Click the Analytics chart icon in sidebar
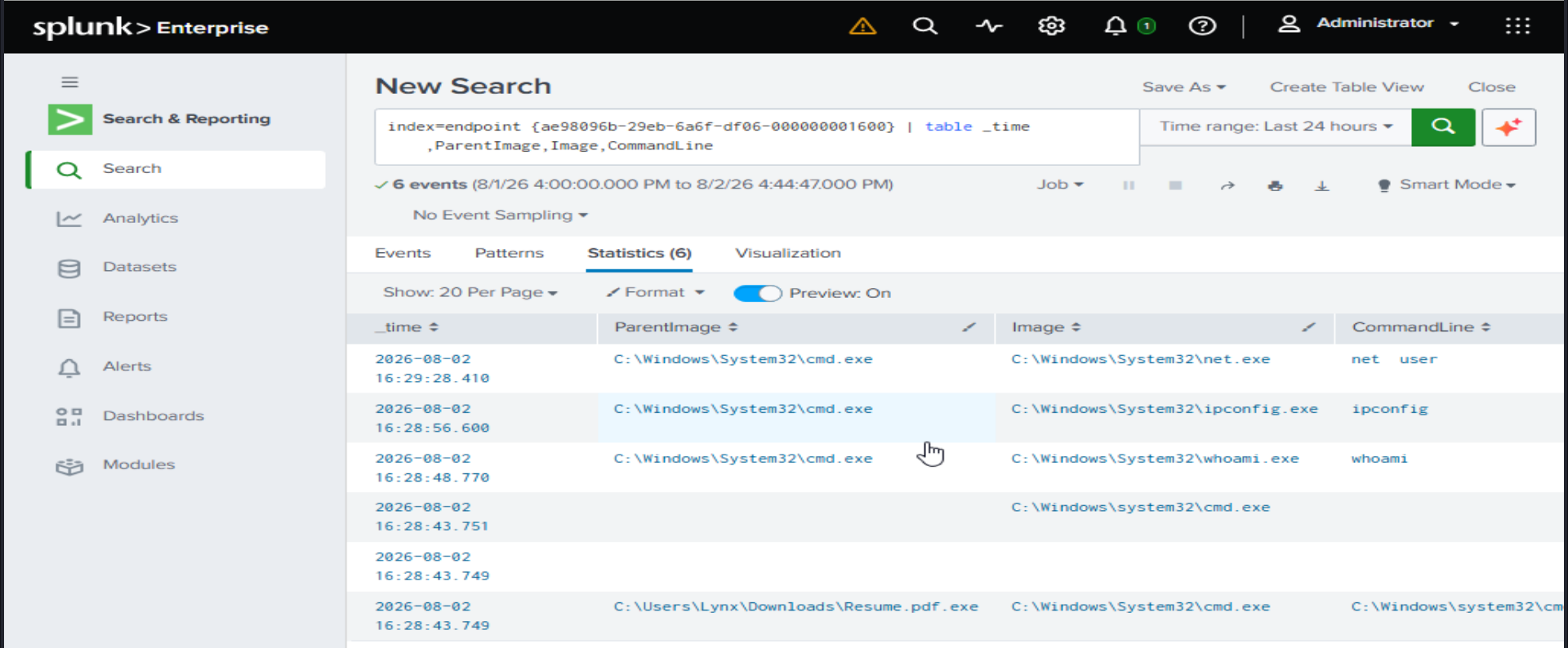 69,219
